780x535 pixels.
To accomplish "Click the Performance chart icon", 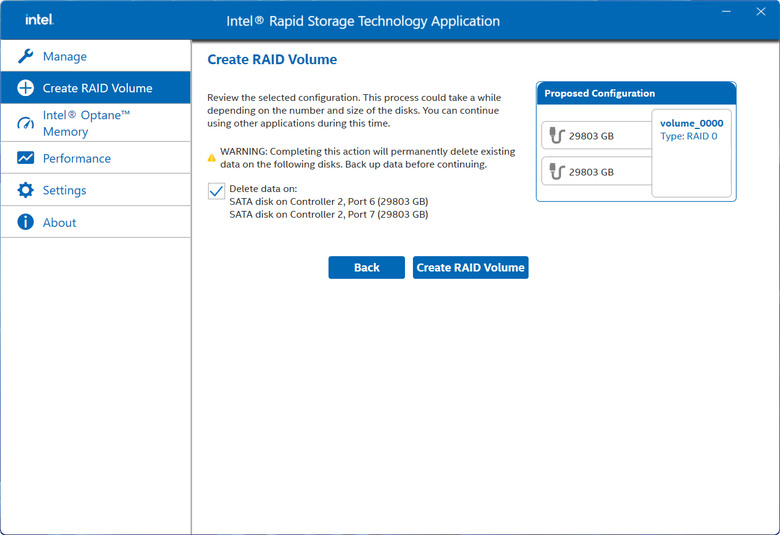I will pos(25,158).
